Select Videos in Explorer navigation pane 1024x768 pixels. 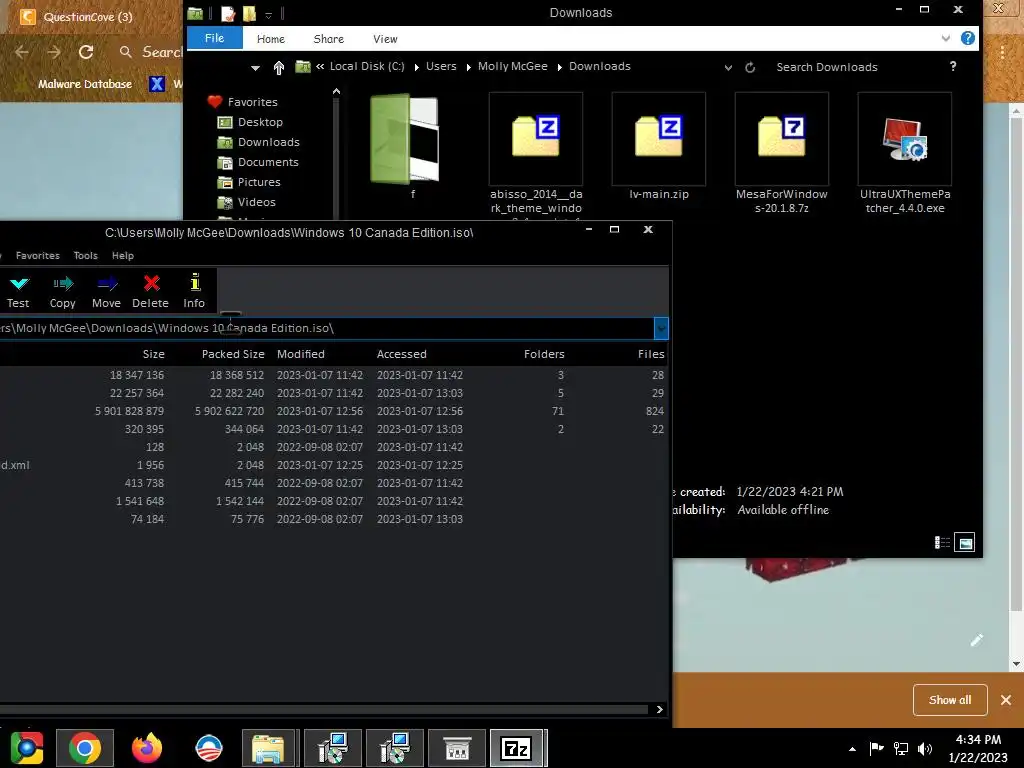[256, 202]
